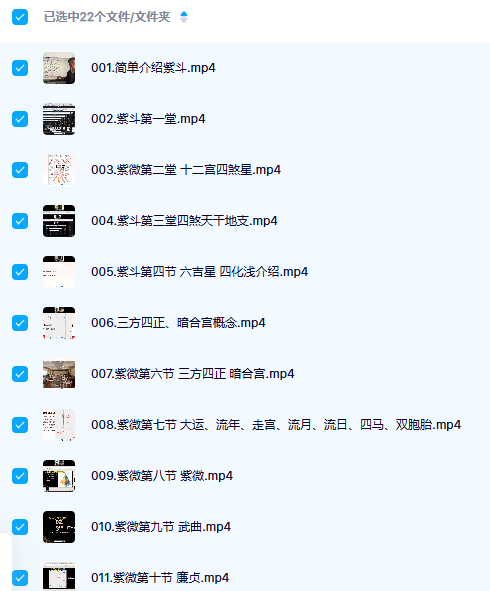The height and width of the screenshot is (591, 490).
Task: Click thumbnail for 002.紫斗第一堂.mp4
Action: tap(59, 119)
